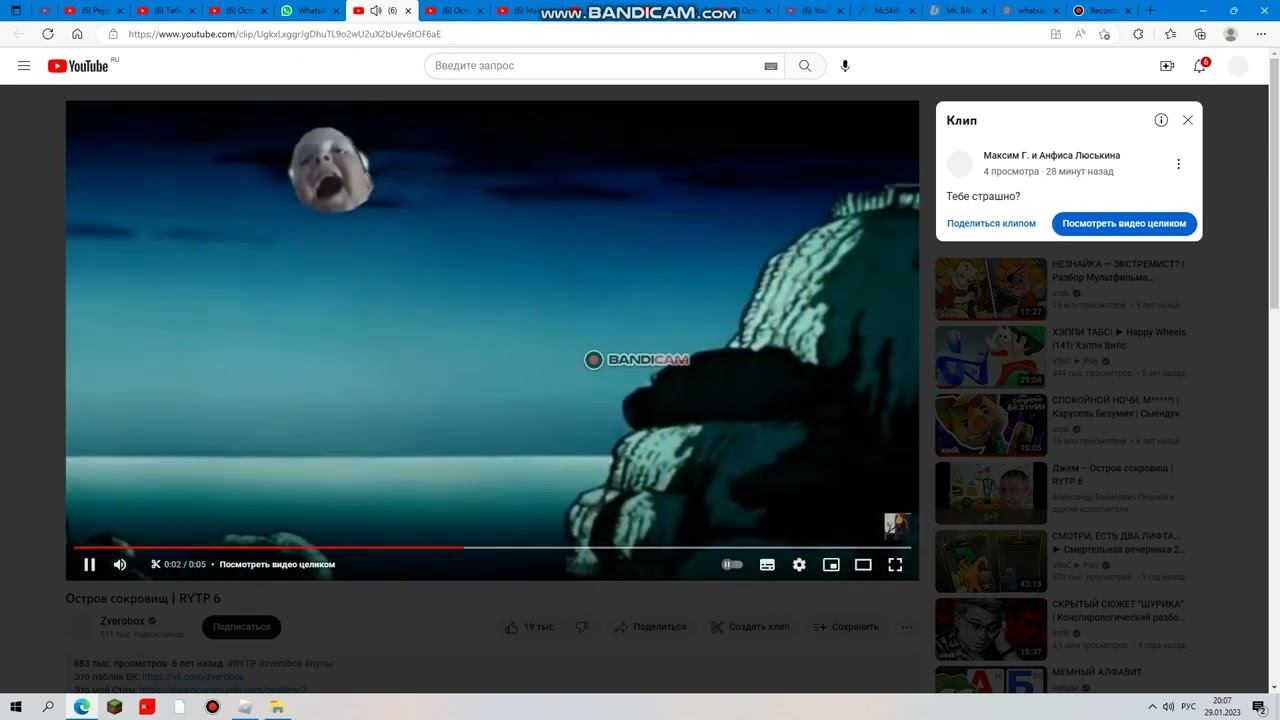Viewport: 1280px width, 720px height.
Task: Open the Create video menu
Action: (1167, 66)
